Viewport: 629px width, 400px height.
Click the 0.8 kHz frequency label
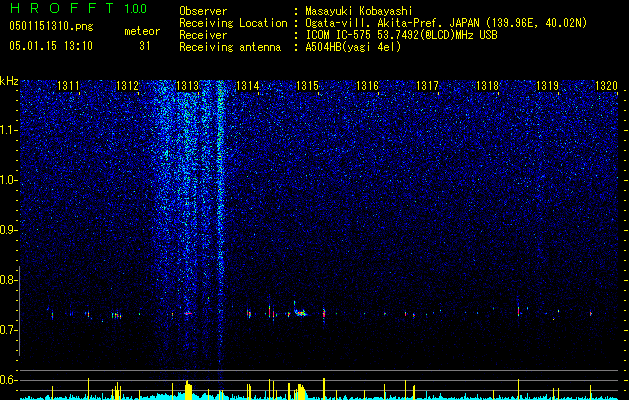click(x=9, y=280)
